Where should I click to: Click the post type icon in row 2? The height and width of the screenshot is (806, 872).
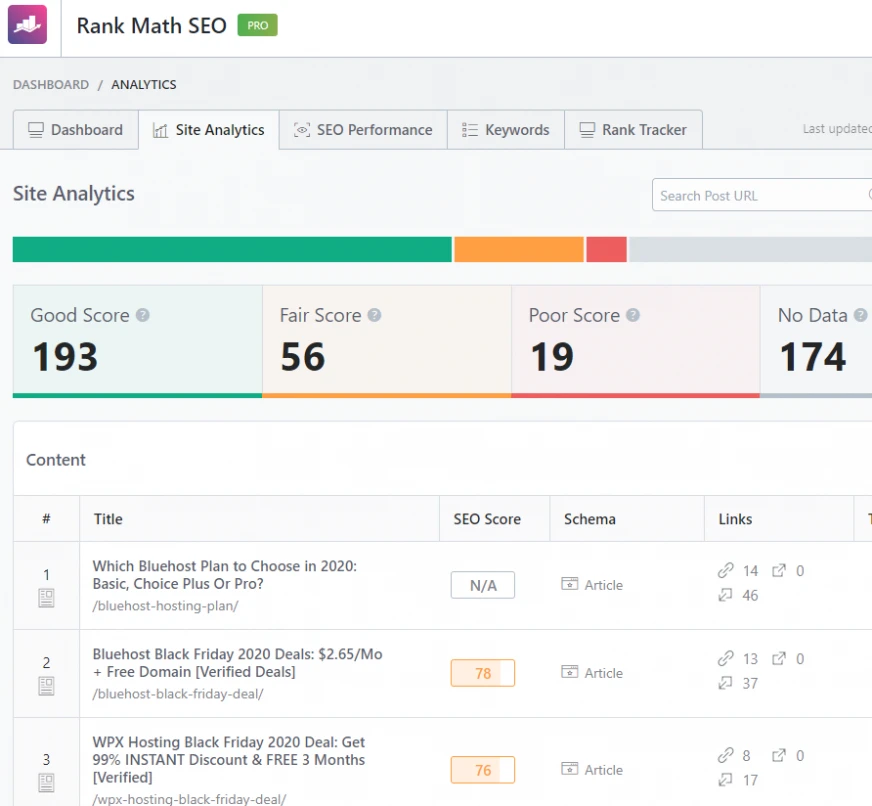click(x=46, y=686)
